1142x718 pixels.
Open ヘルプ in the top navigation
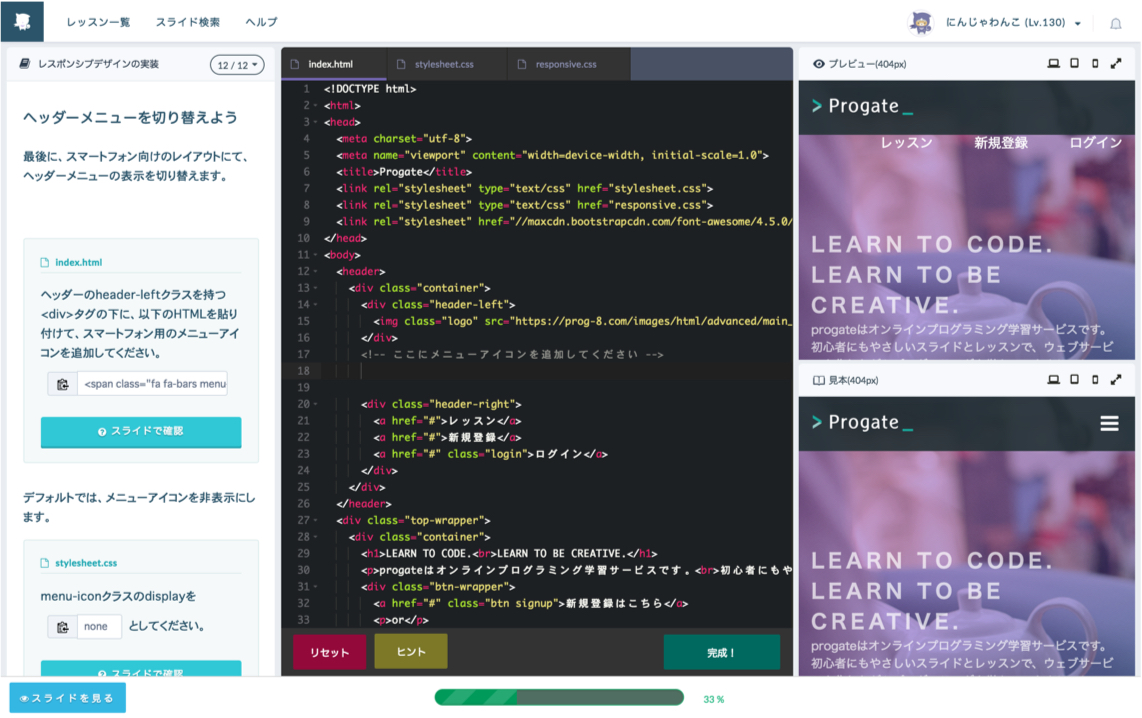(261, 22)
